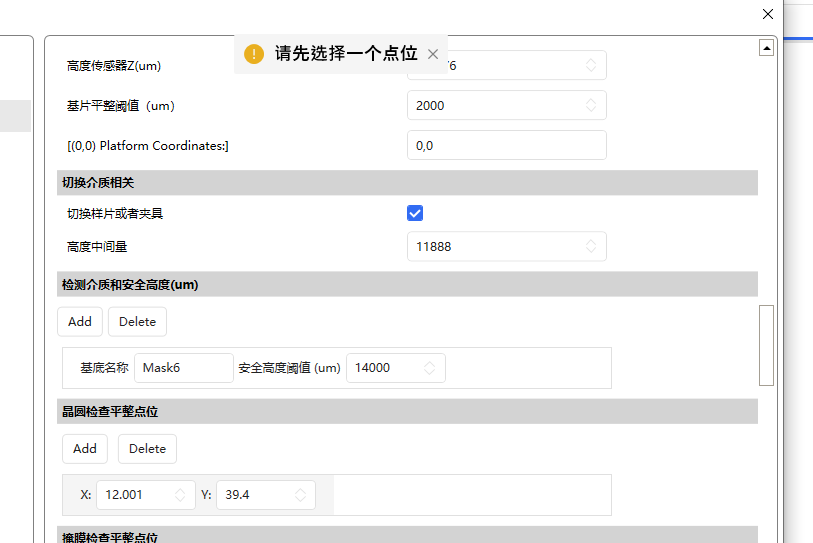
Task: Click stepper arrows of 高度传感器Z field
Action: click(x=591, y=65)
